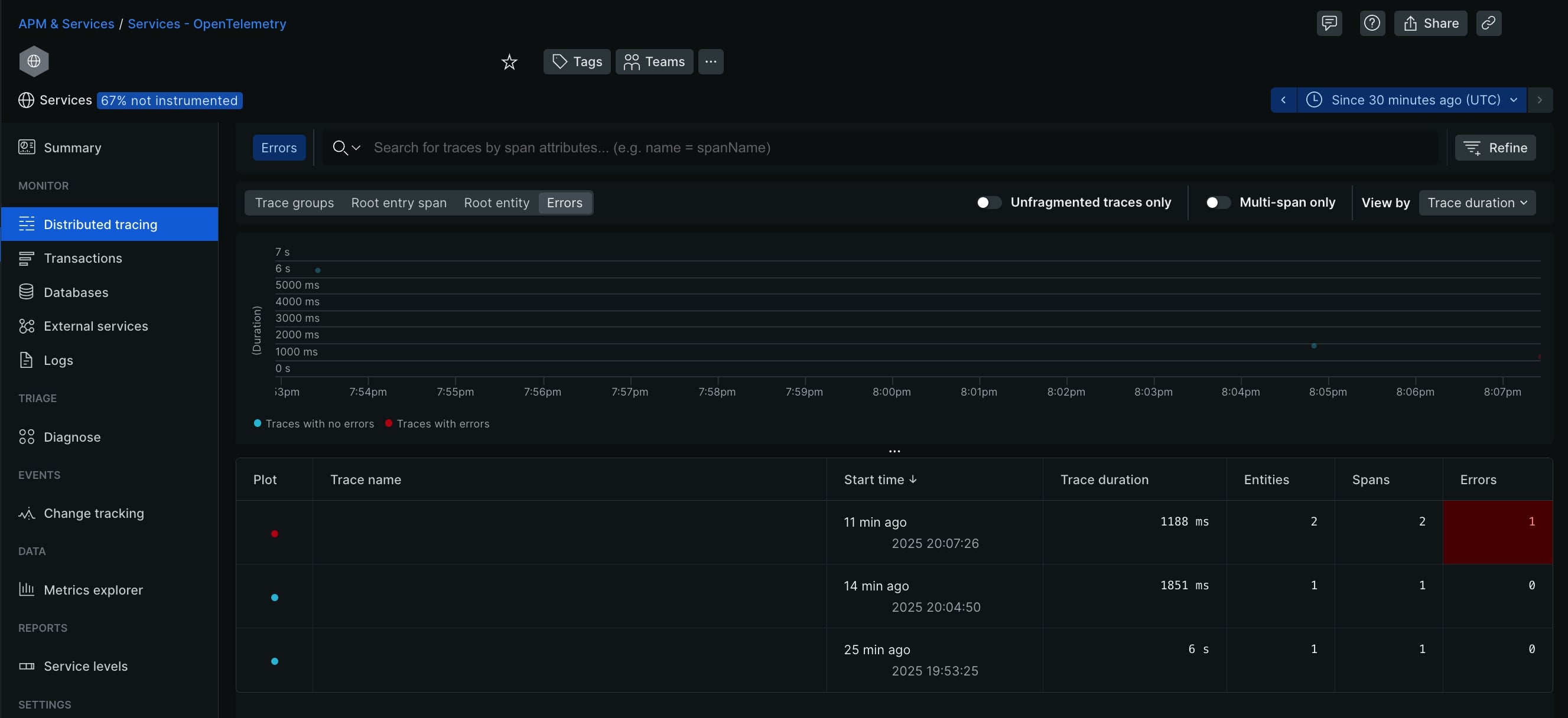The width and height of the screenshot is (1568, 718).
Task: Open Since 30 minutes ago time picker
Action: pos(1411,100)
